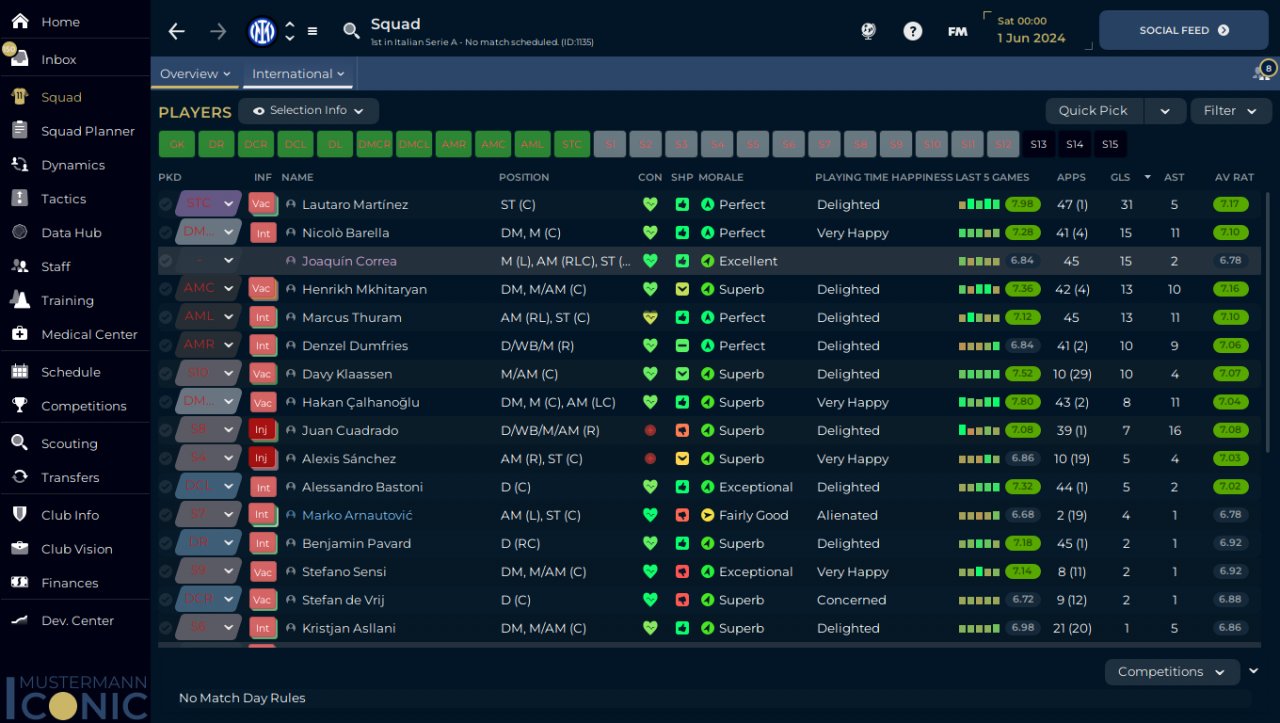
Task: Click the Inter Milan club badge
Action: pyautogui.click(x=262, y=31)
